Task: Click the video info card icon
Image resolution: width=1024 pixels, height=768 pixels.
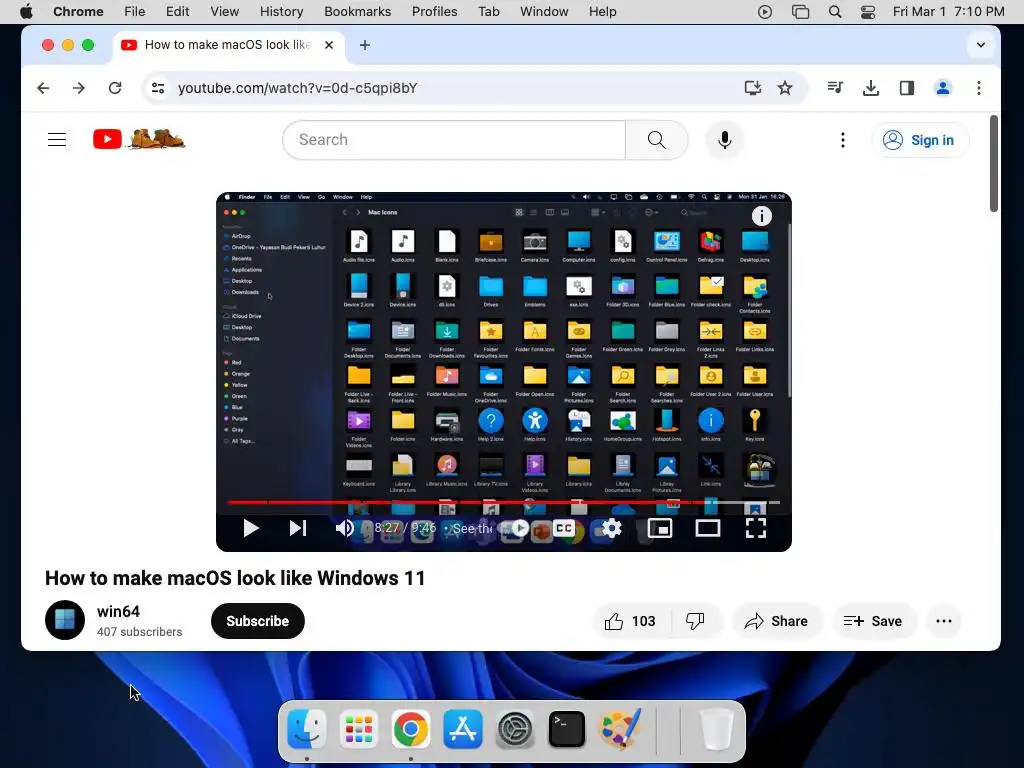Action: (761, 216)
